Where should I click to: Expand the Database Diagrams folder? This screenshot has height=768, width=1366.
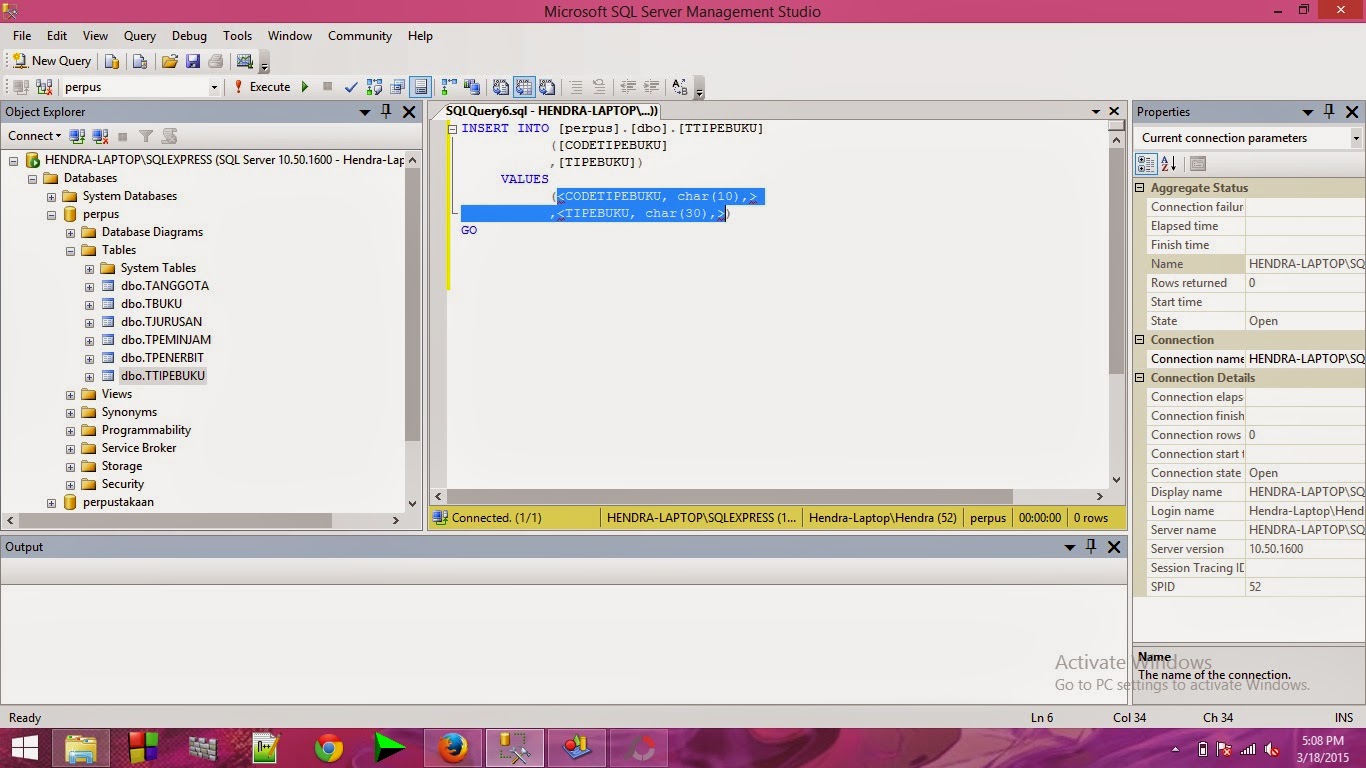71,232
